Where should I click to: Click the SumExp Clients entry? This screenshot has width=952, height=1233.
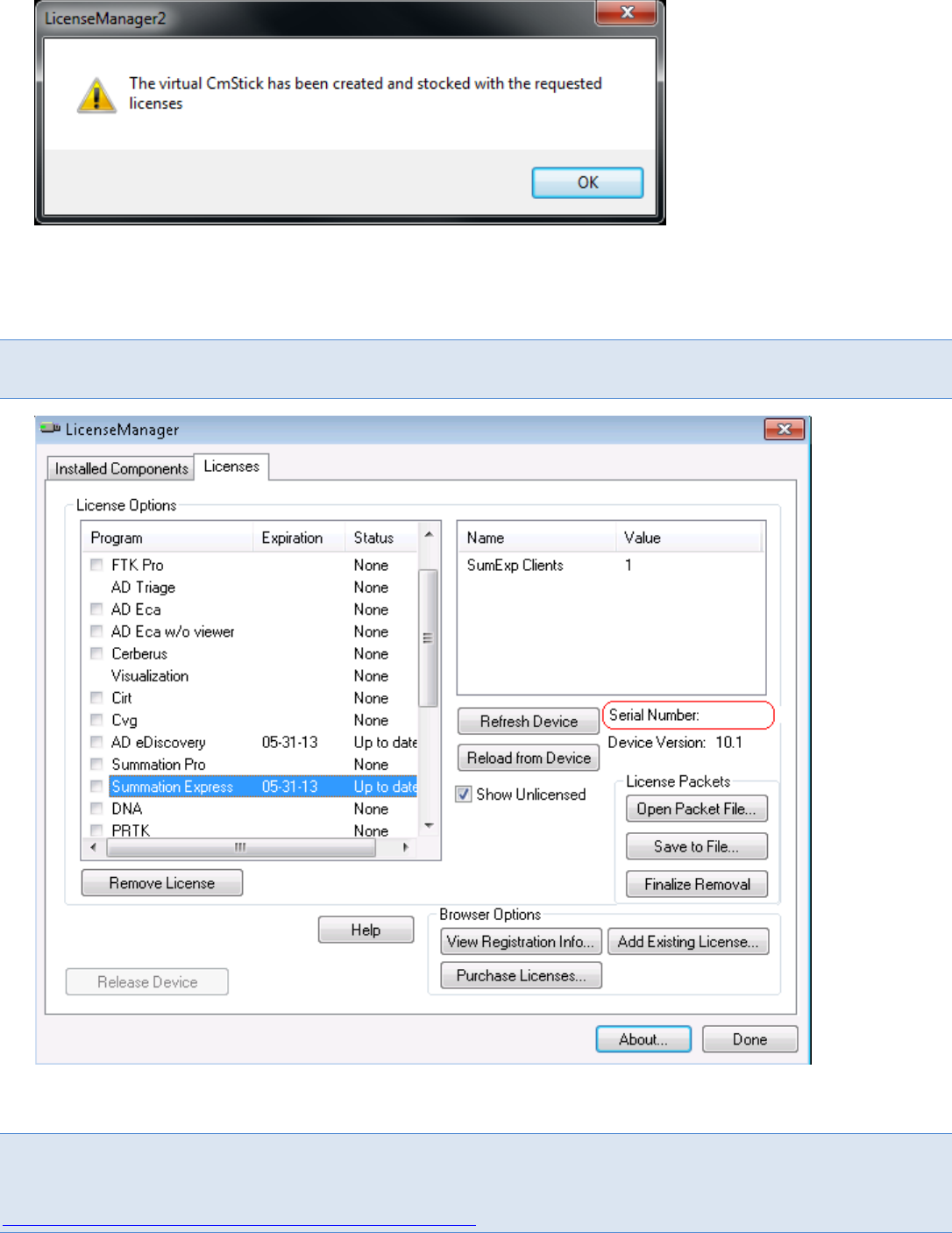pos(515,566)
